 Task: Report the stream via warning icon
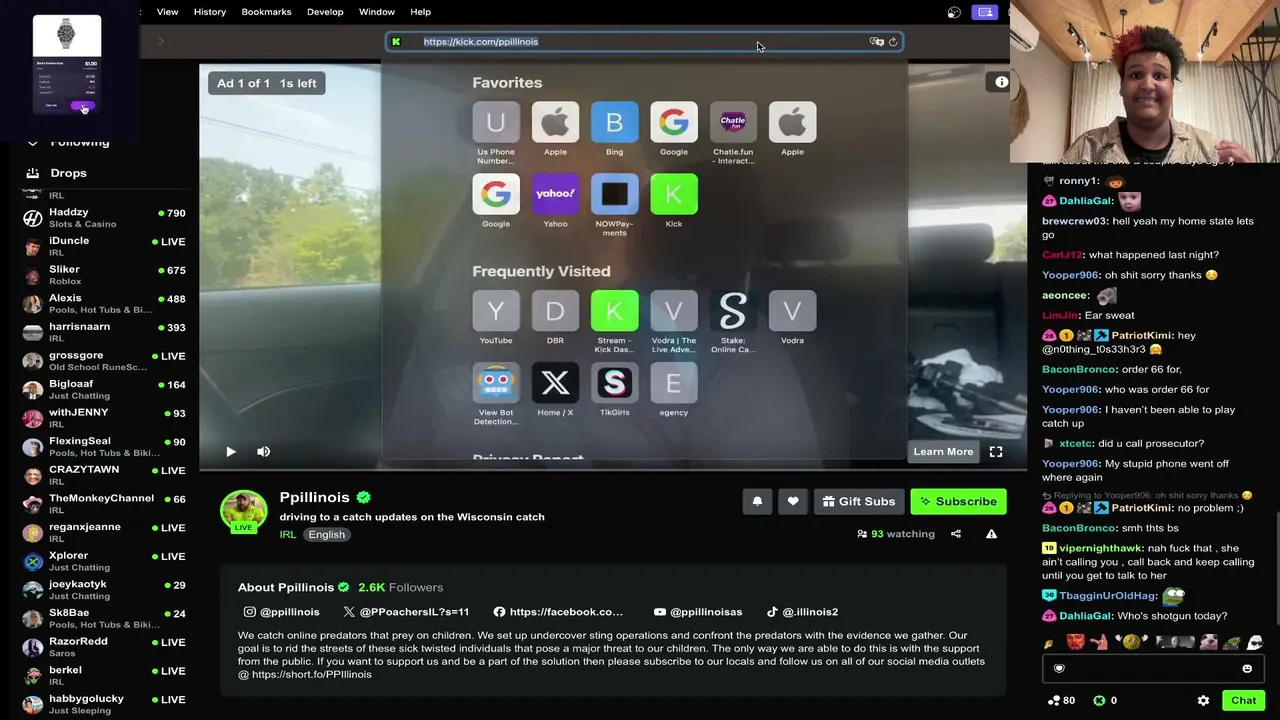(x=991, y=534)
